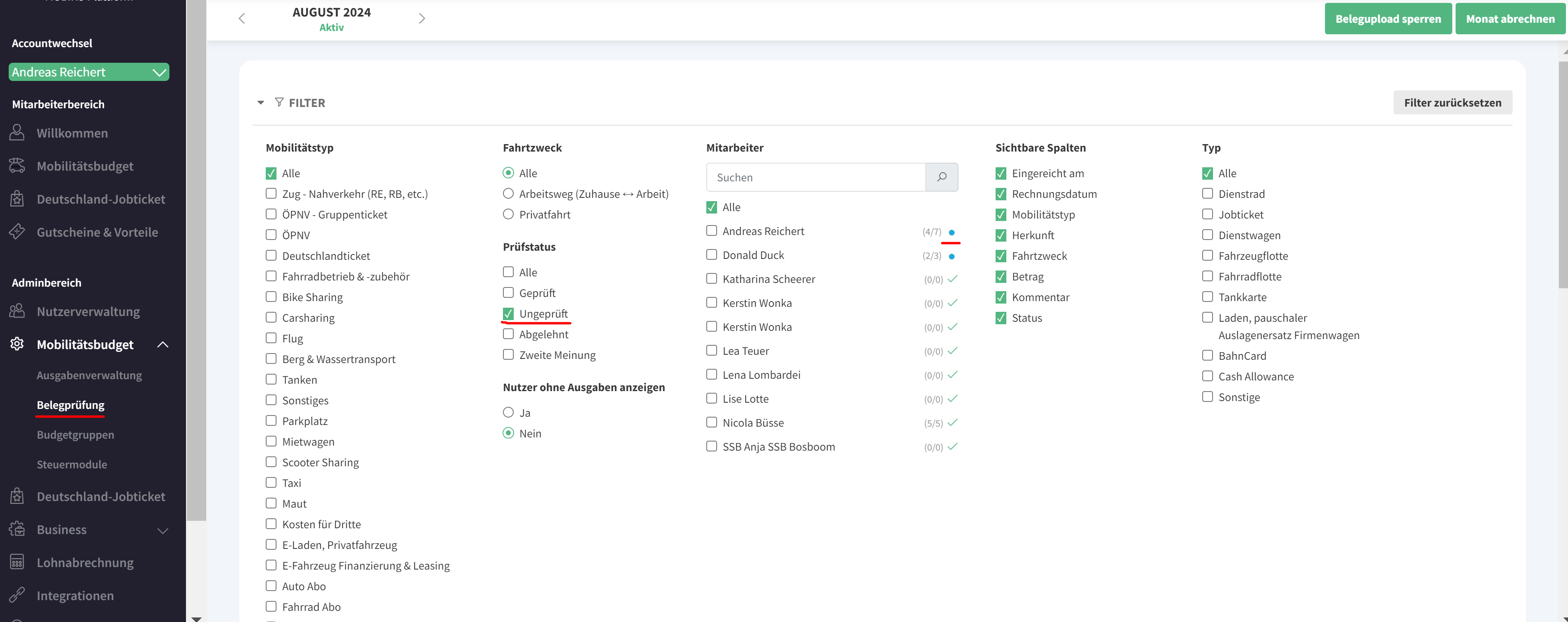The height and width of the screenshot is (622, 1568).
Task: Select Donald Duck employee checkbox
Action: pos(711,255)
